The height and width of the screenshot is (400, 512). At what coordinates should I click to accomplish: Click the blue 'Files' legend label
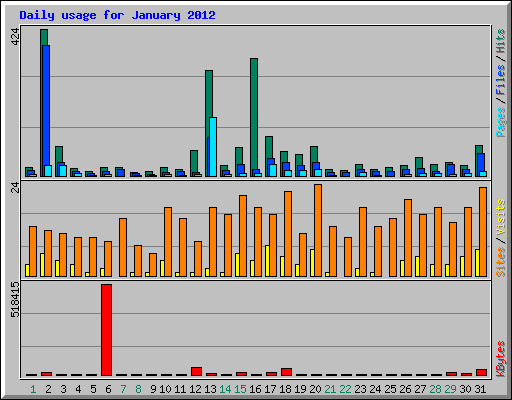click(500, 80)
